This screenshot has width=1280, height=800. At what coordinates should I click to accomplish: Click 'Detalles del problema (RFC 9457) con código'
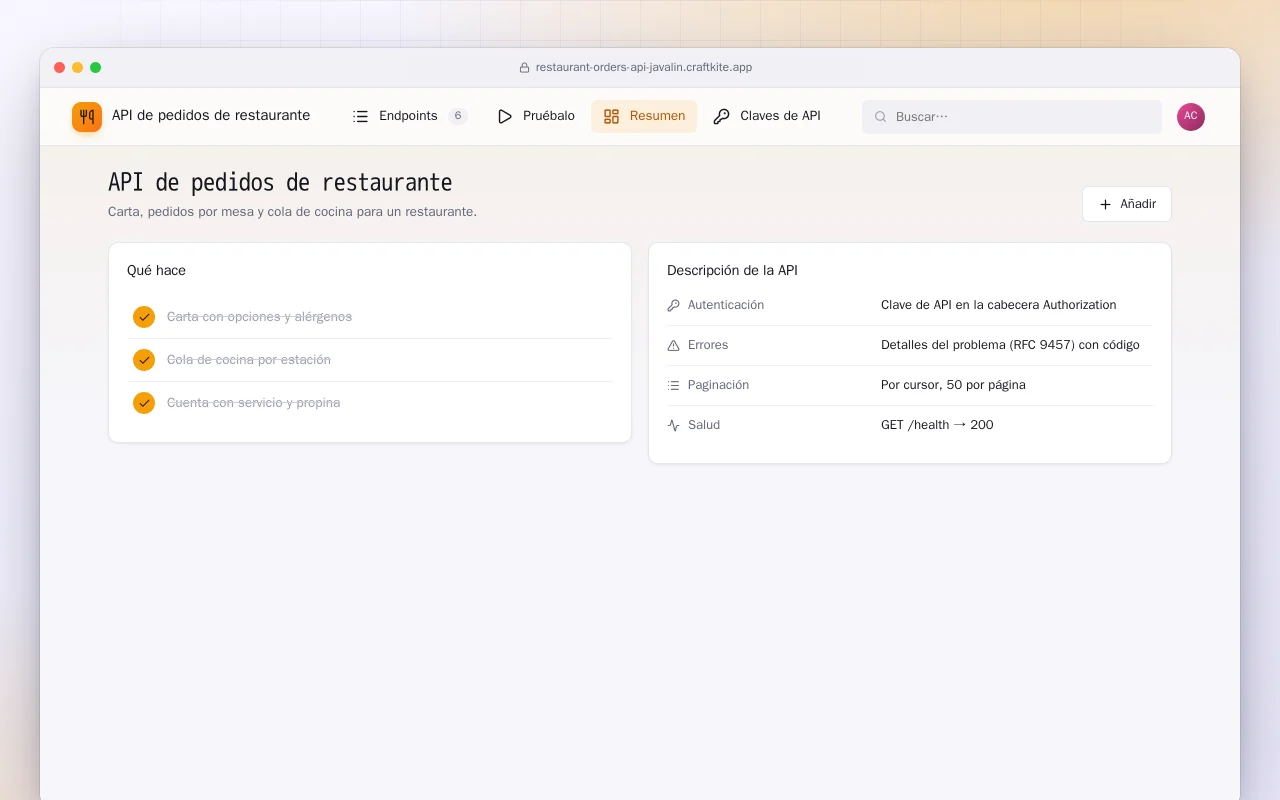[1010, 345]
